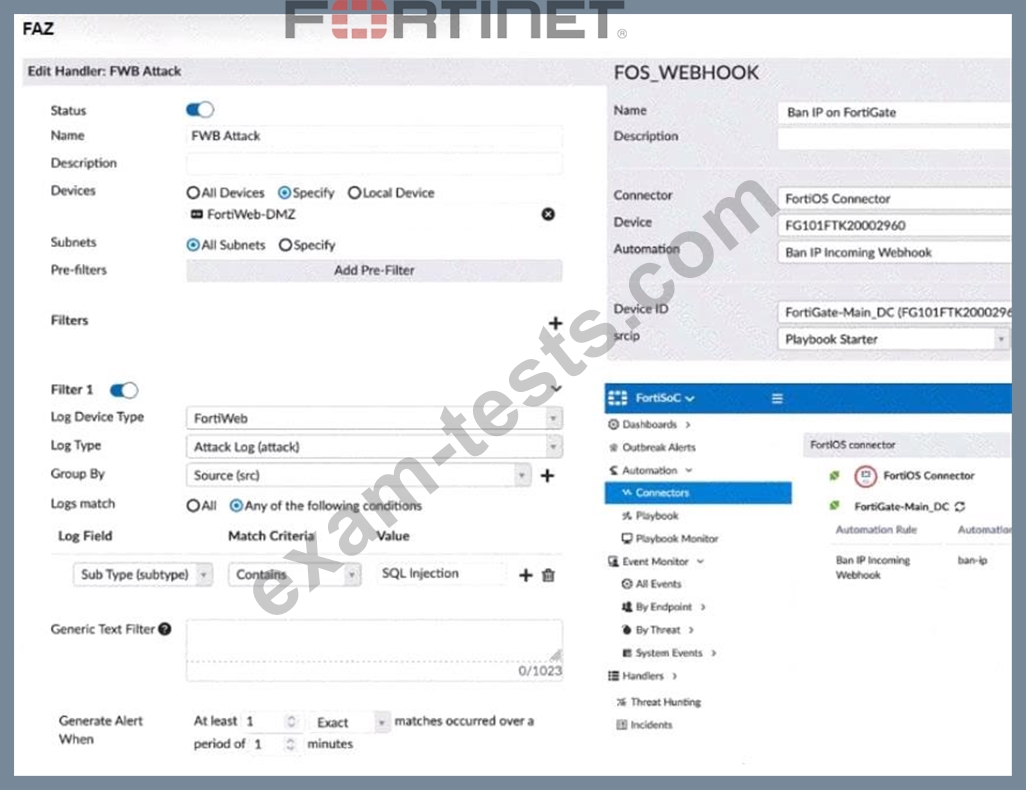The image size is (1026, 790).
Task: Click the handler Name input field
Action: coord(374,136)
